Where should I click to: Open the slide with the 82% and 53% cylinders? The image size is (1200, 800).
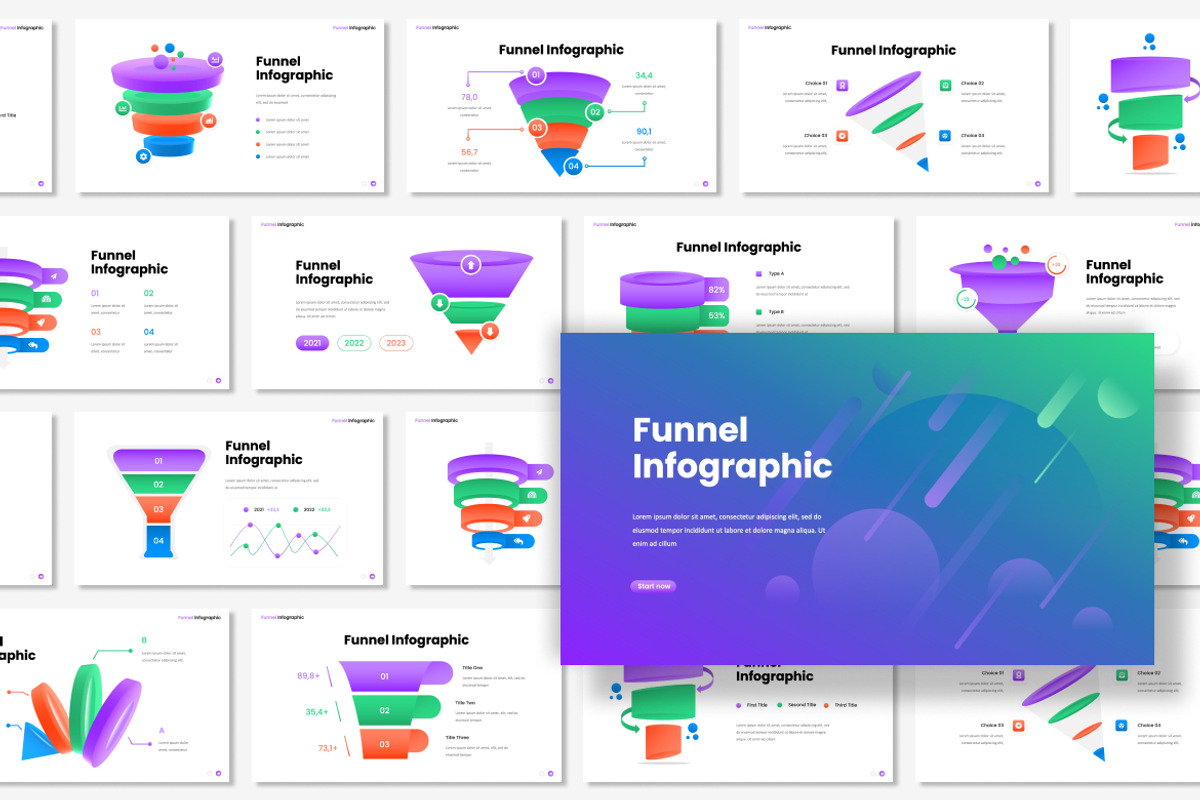pyautogui.click(x=738, y=275)
